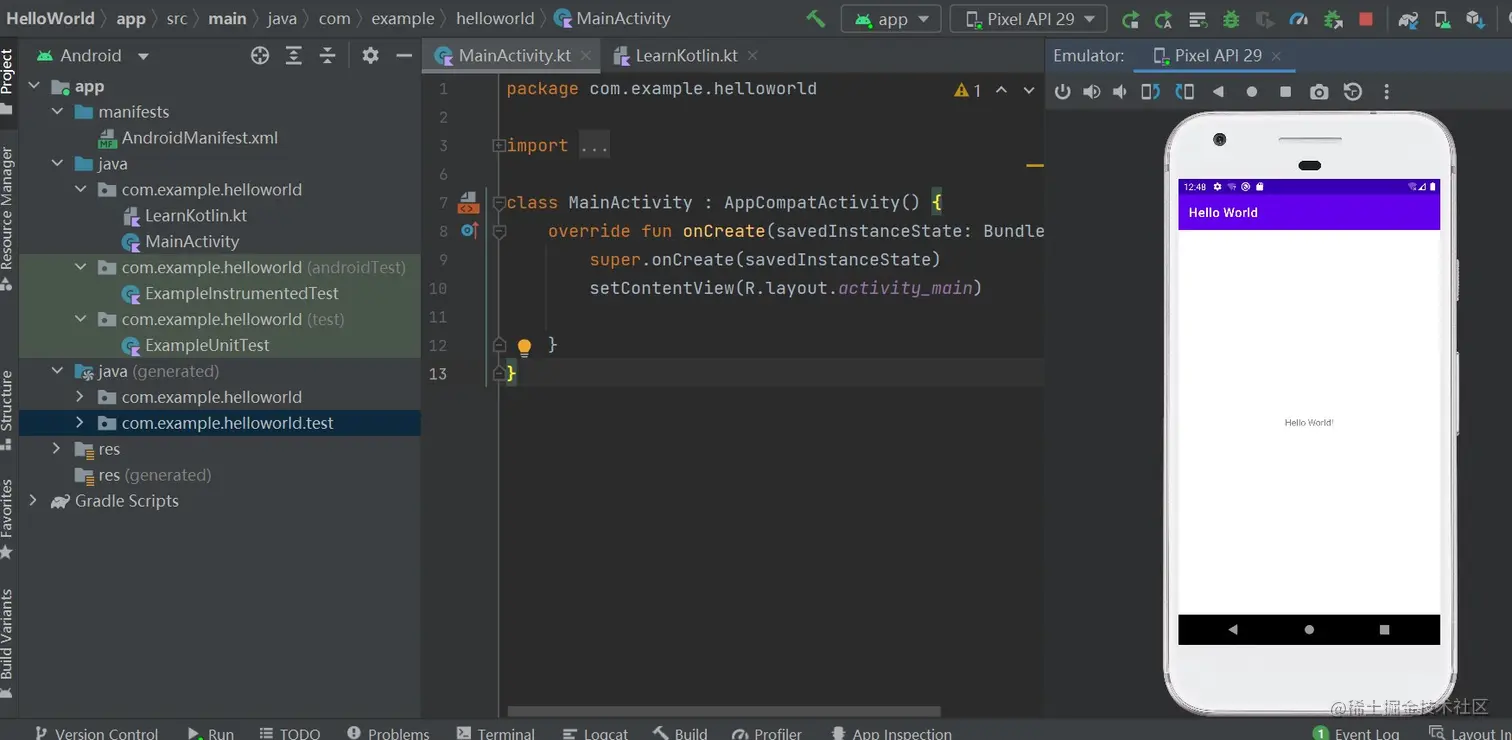This screenshot has height=740, width=1512.
Task: Rotate emulator left
Action: click(x=1151, y=92)
